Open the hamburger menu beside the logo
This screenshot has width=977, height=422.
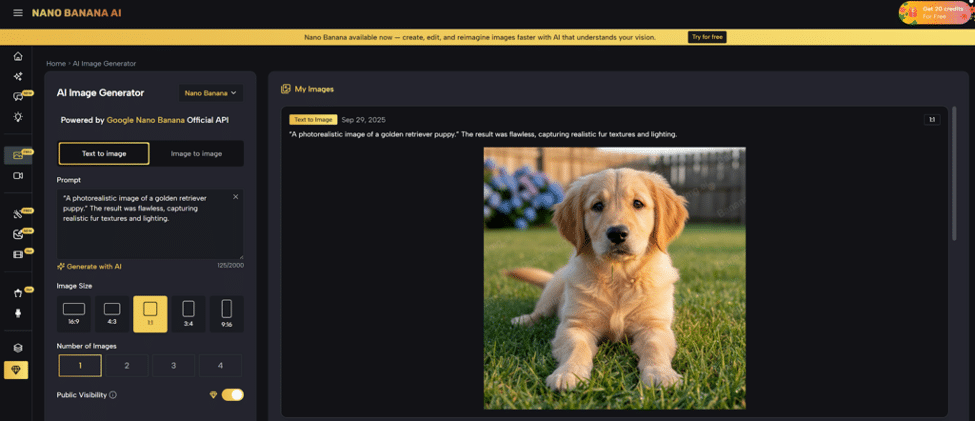(x=18, y=13)
